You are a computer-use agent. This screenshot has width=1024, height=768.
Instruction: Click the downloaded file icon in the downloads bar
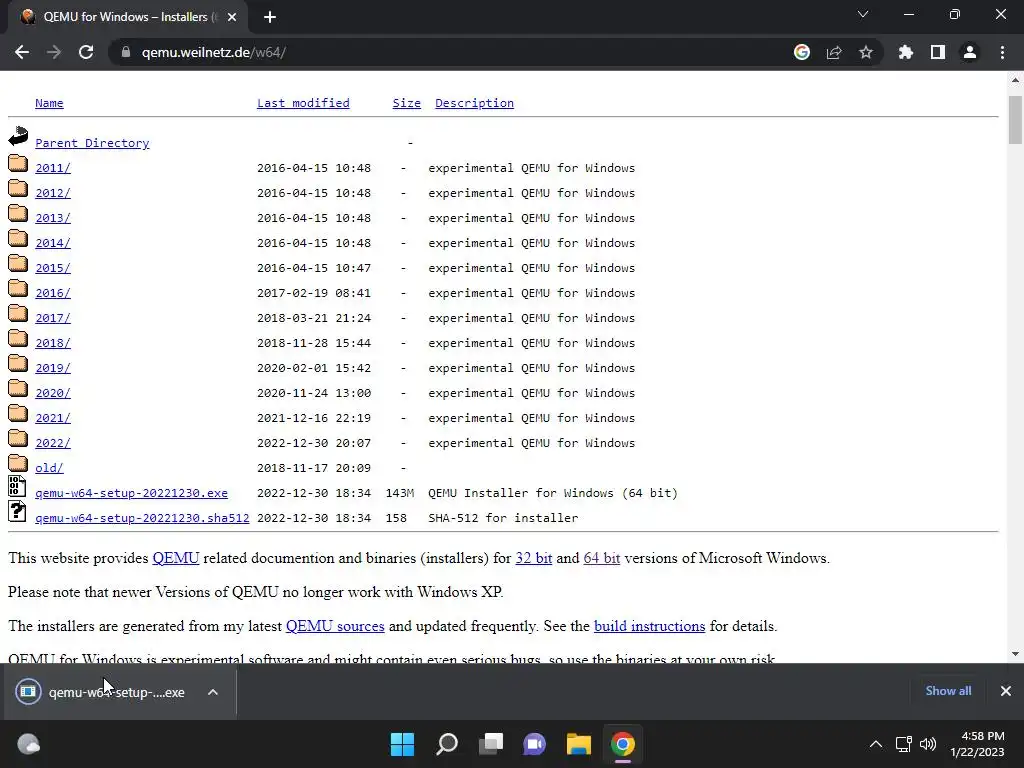click(x=28, y=692)
